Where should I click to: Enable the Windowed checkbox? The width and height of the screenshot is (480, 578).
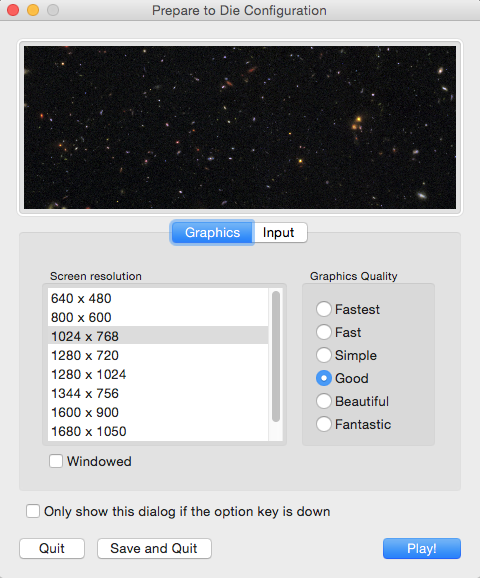point(56,461)
